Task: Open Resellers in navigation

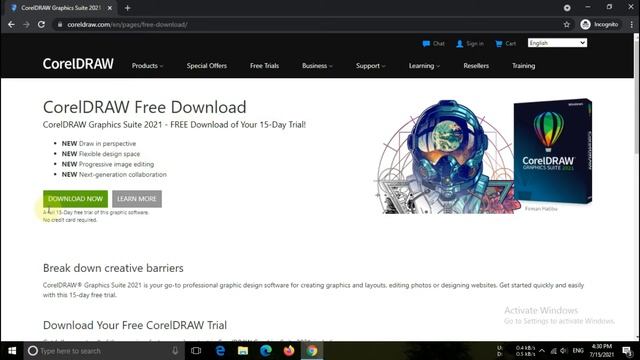Action: (x=476, y=66)
